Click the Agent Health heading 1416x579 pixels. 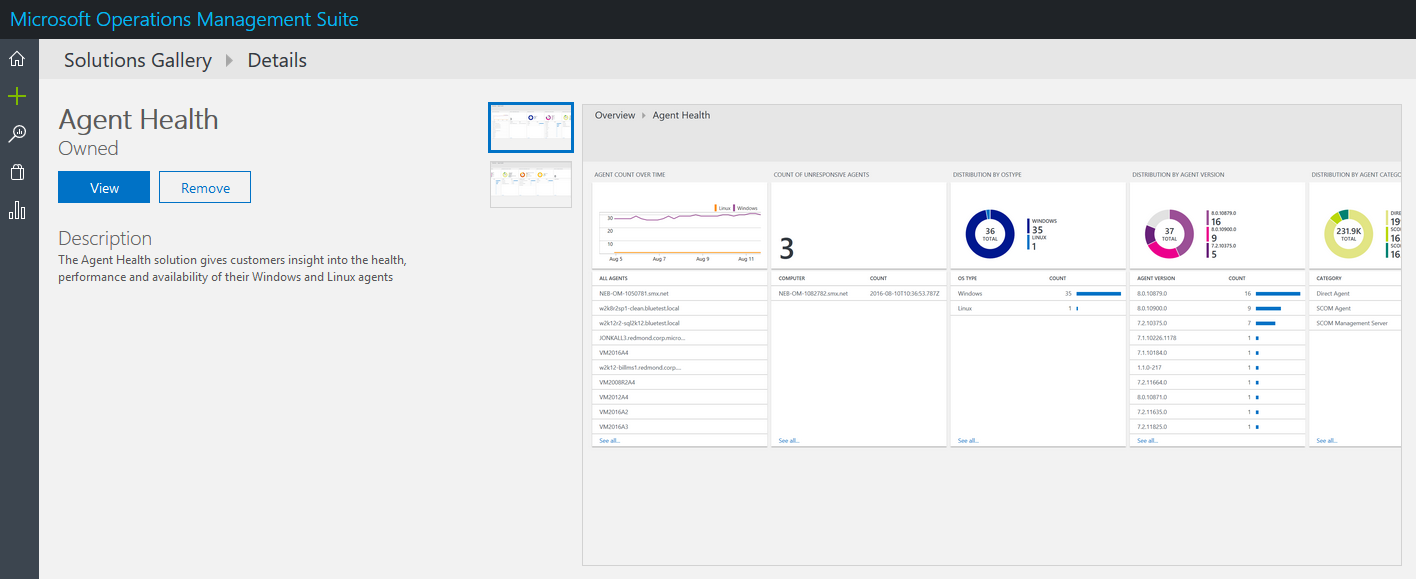[138, 119]
